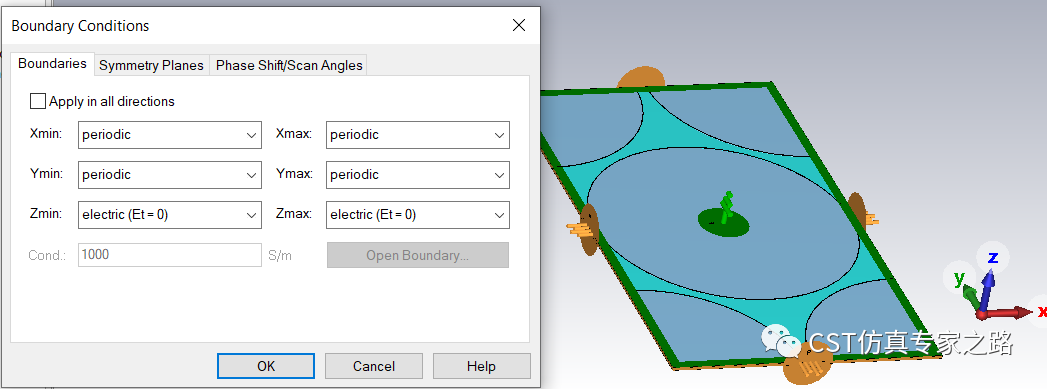Enable Apply in all directions checkbox
The image size is (1047, 389).
point(38,101)
